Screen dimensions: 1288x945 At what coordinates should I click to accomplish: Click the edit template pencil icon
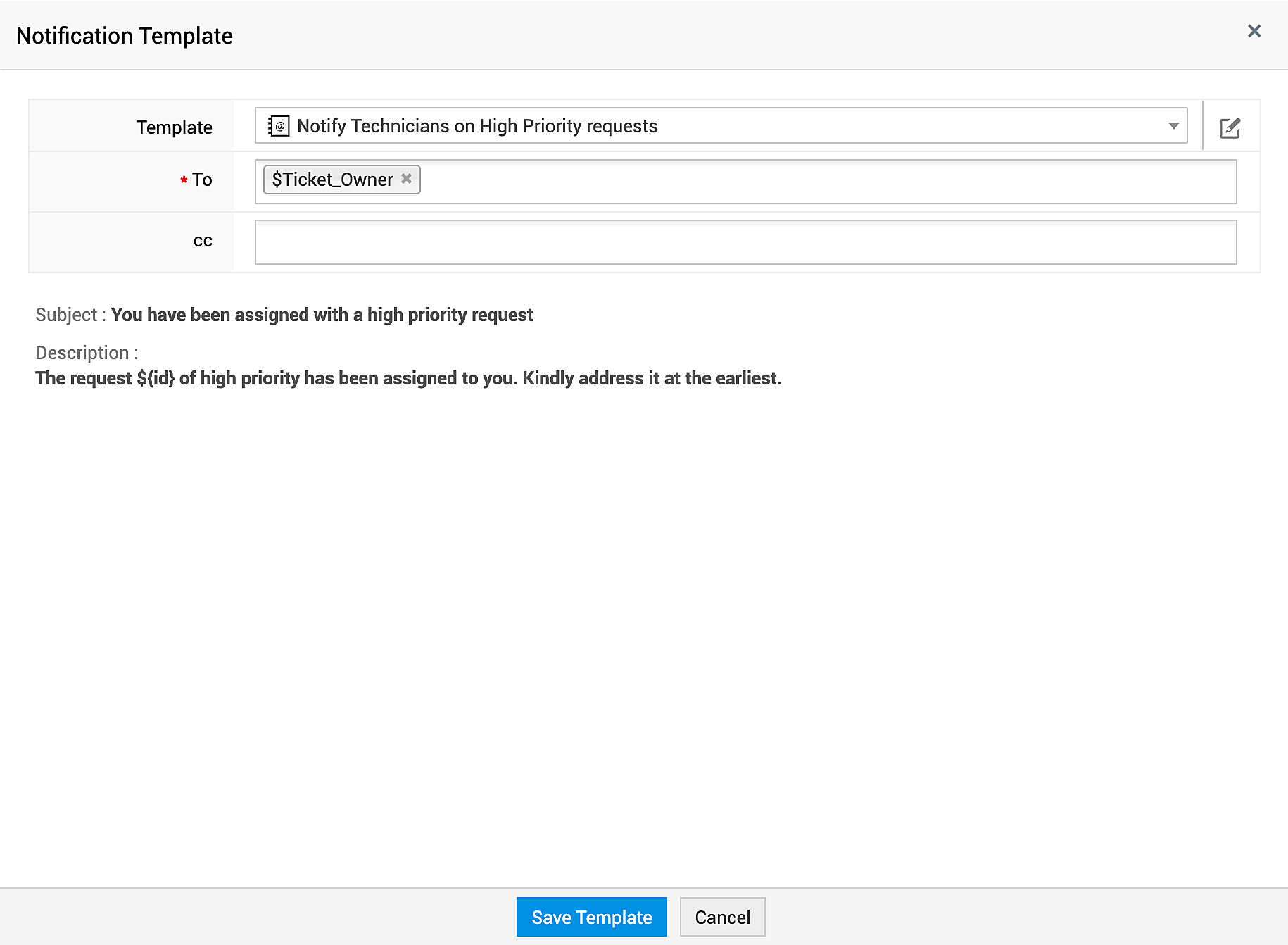point(1230,127)
